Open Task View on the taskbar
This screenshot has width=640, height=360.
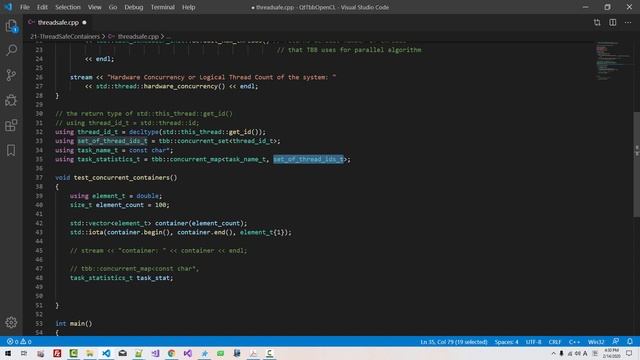24,353
